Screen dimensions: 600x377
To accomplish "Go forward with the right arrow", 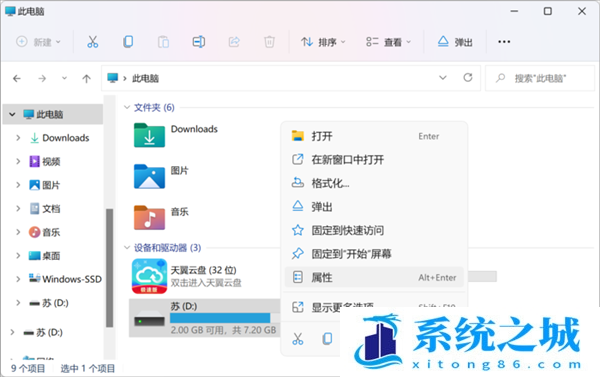I will tap(42, 78).
